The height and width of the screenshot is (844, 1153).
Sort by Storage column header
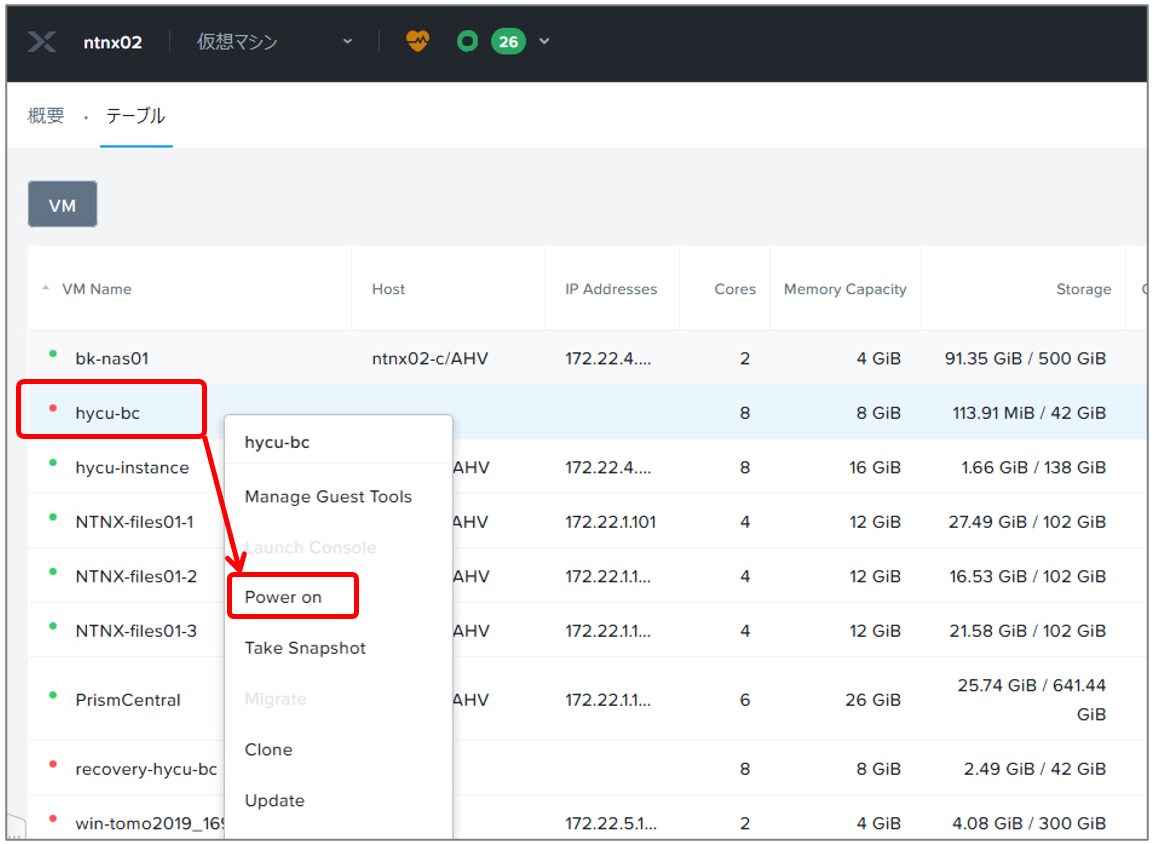click(x=1083, y=289)
